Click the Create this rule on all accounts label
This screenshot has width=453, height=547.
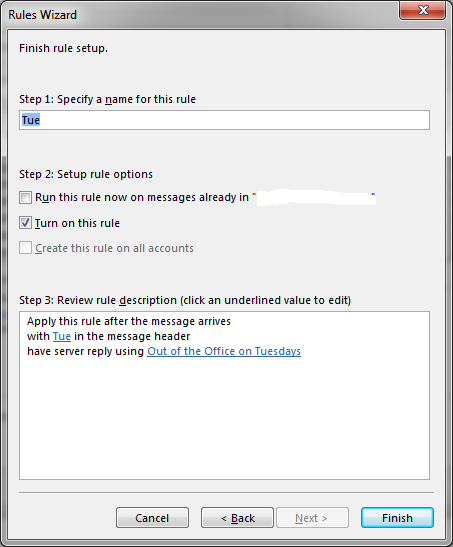point(114,248)
